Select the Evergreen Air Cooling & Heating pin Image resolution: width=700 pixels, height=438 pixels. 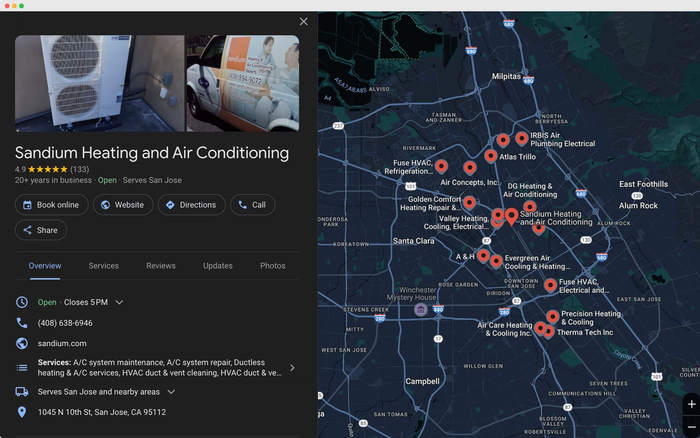(x=496, y=261)
